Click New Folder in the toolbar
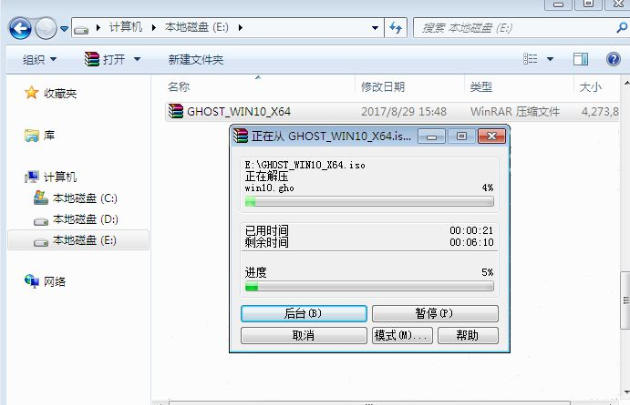Viewport: 630px width, 405px height. [x=195, y=60]
